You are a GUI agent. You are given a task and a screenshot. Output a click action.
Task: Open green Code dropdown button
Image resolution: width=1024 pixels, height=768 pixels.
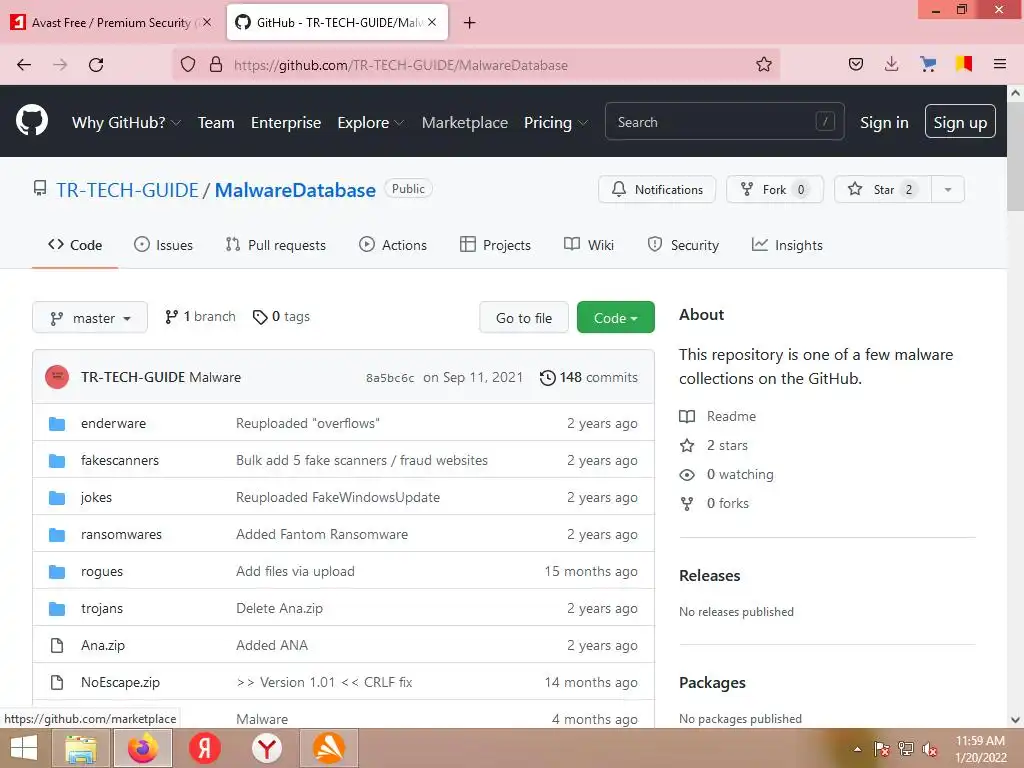click(615, 317)
